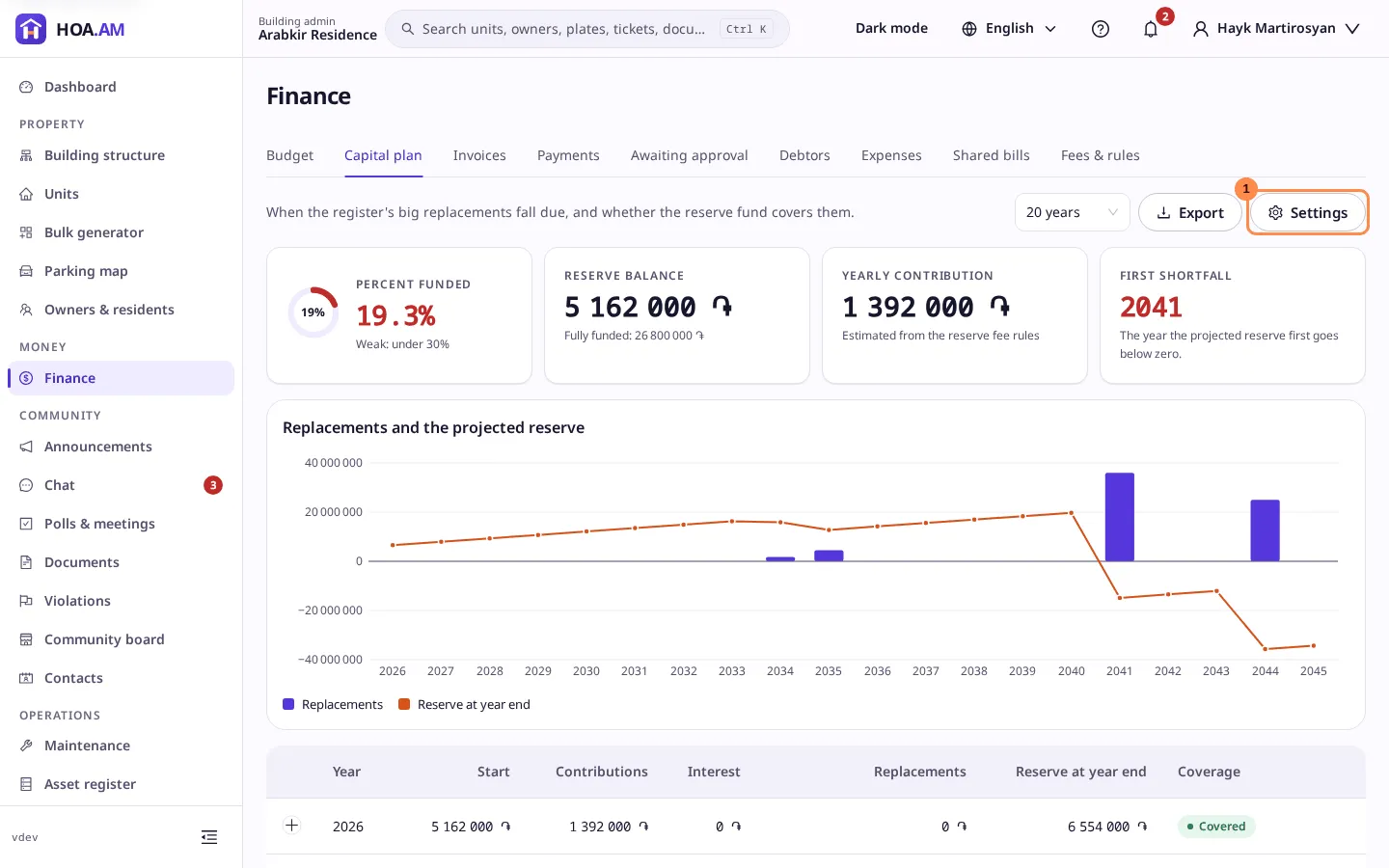
Task: Collapse sidebar using the menu-fold icon
Action: (x=209, y=837)
